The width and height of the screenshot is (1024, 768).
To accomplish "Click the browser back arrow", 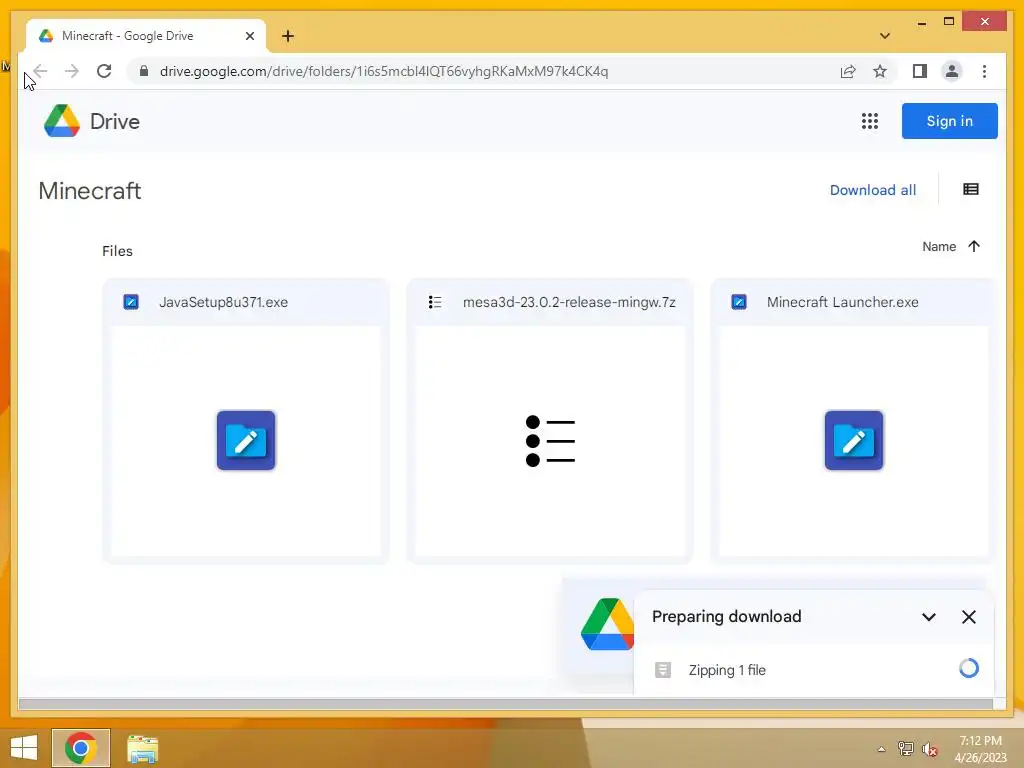I will [x=40, y=71].
